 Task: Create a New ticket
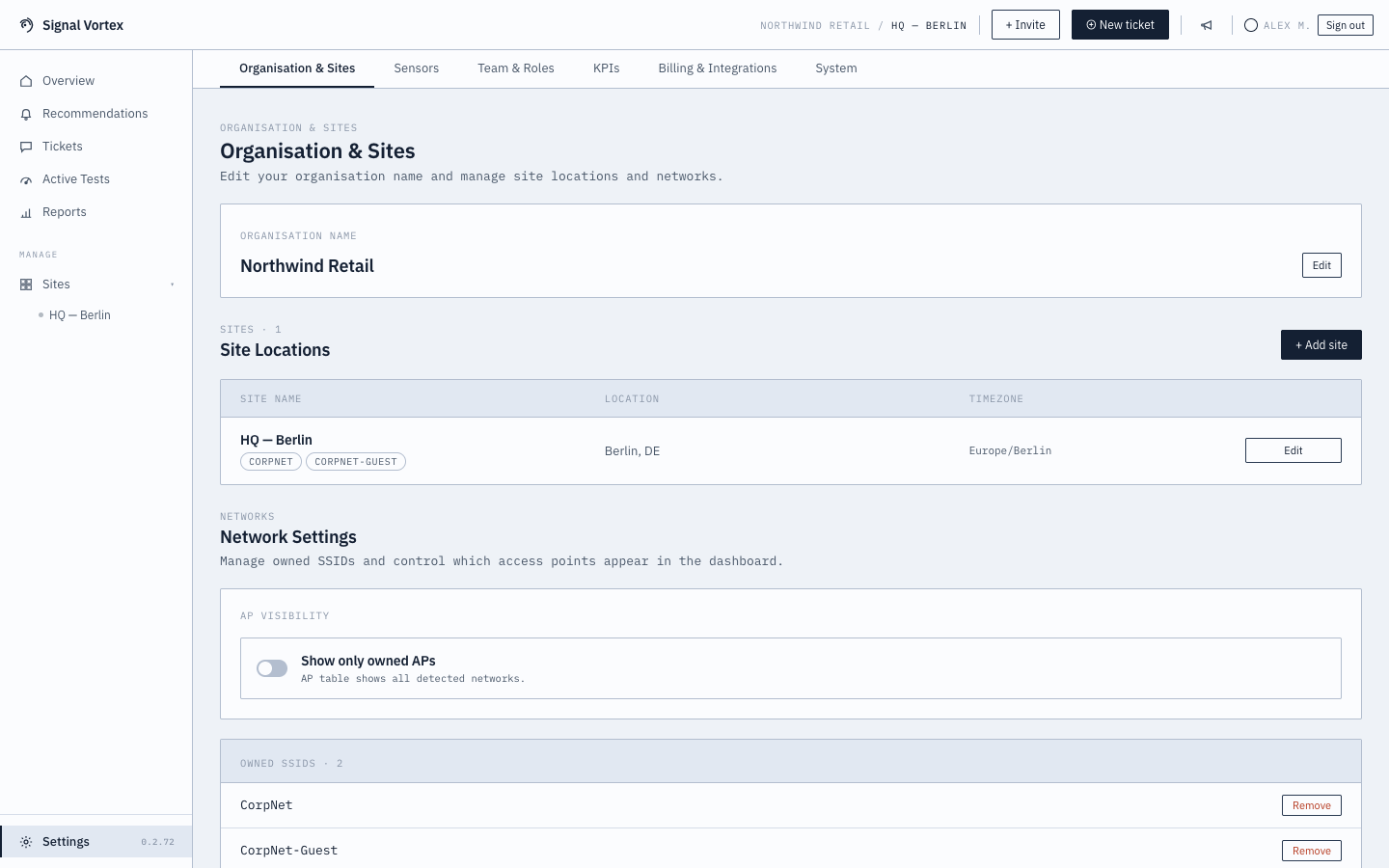[1120, 25]
